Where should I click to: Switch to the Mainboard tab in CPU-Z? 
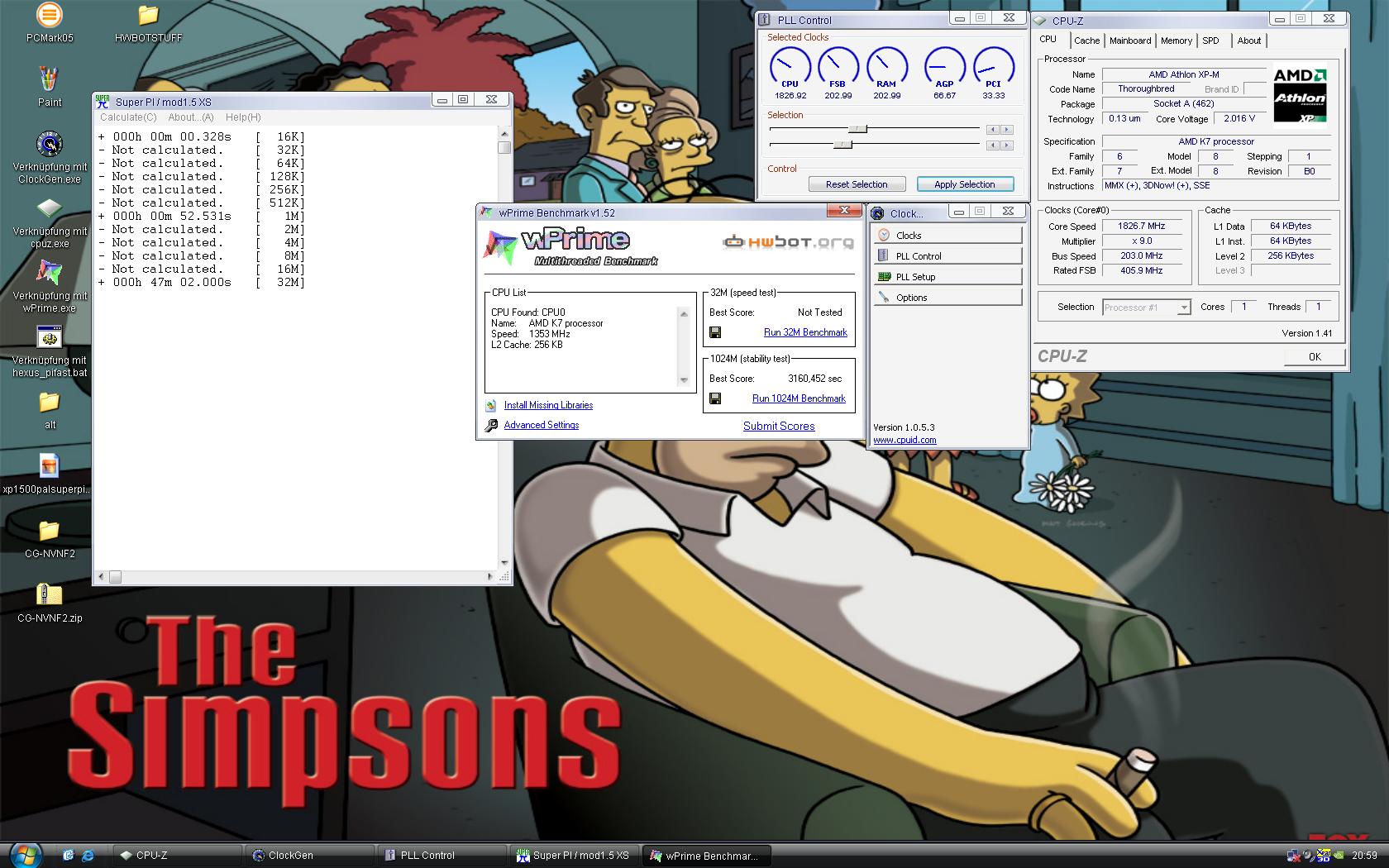[x=1130, y=41]
